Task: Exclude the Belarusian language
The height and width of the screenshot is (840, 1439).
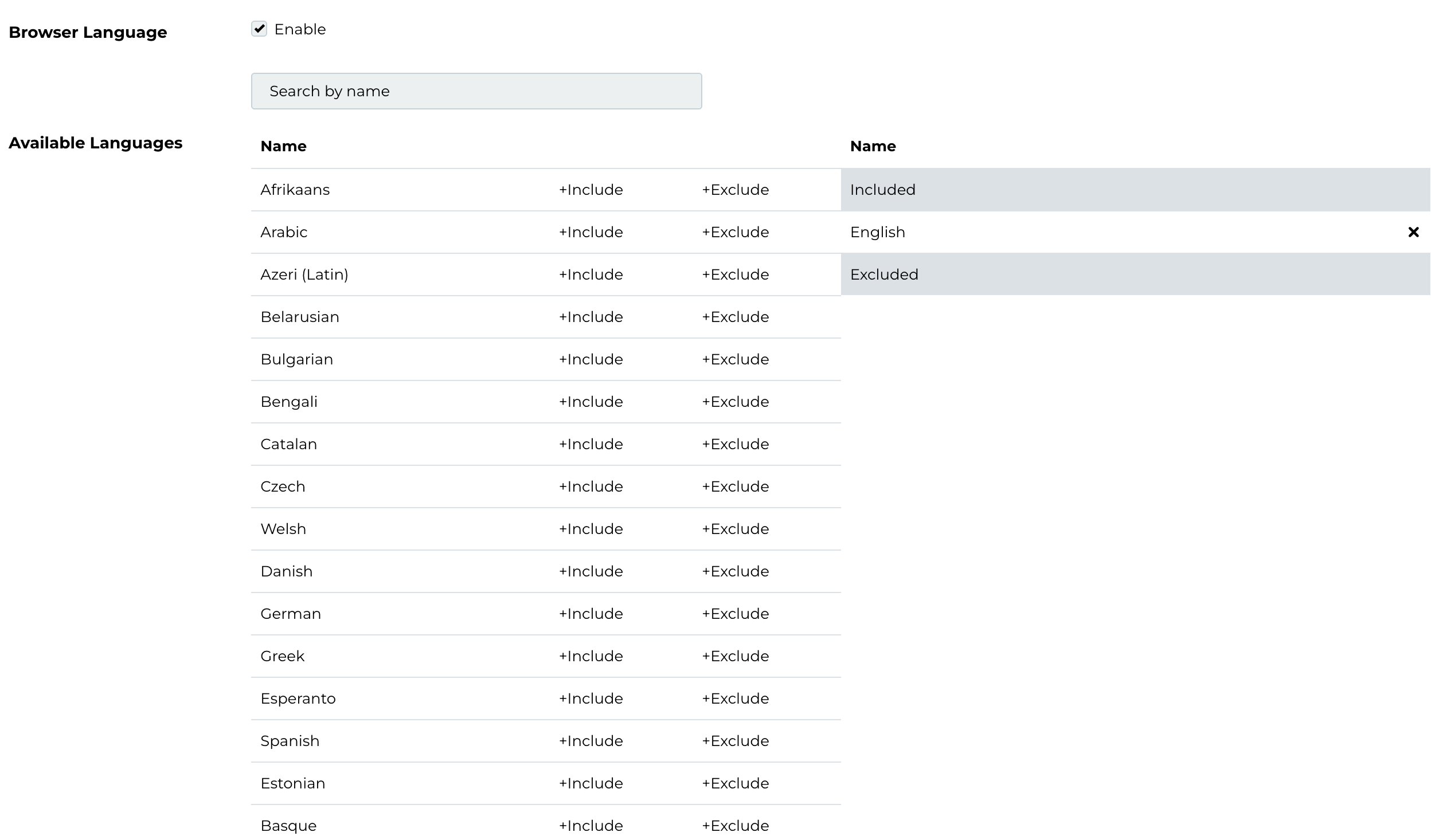Action: pos(735,317)
